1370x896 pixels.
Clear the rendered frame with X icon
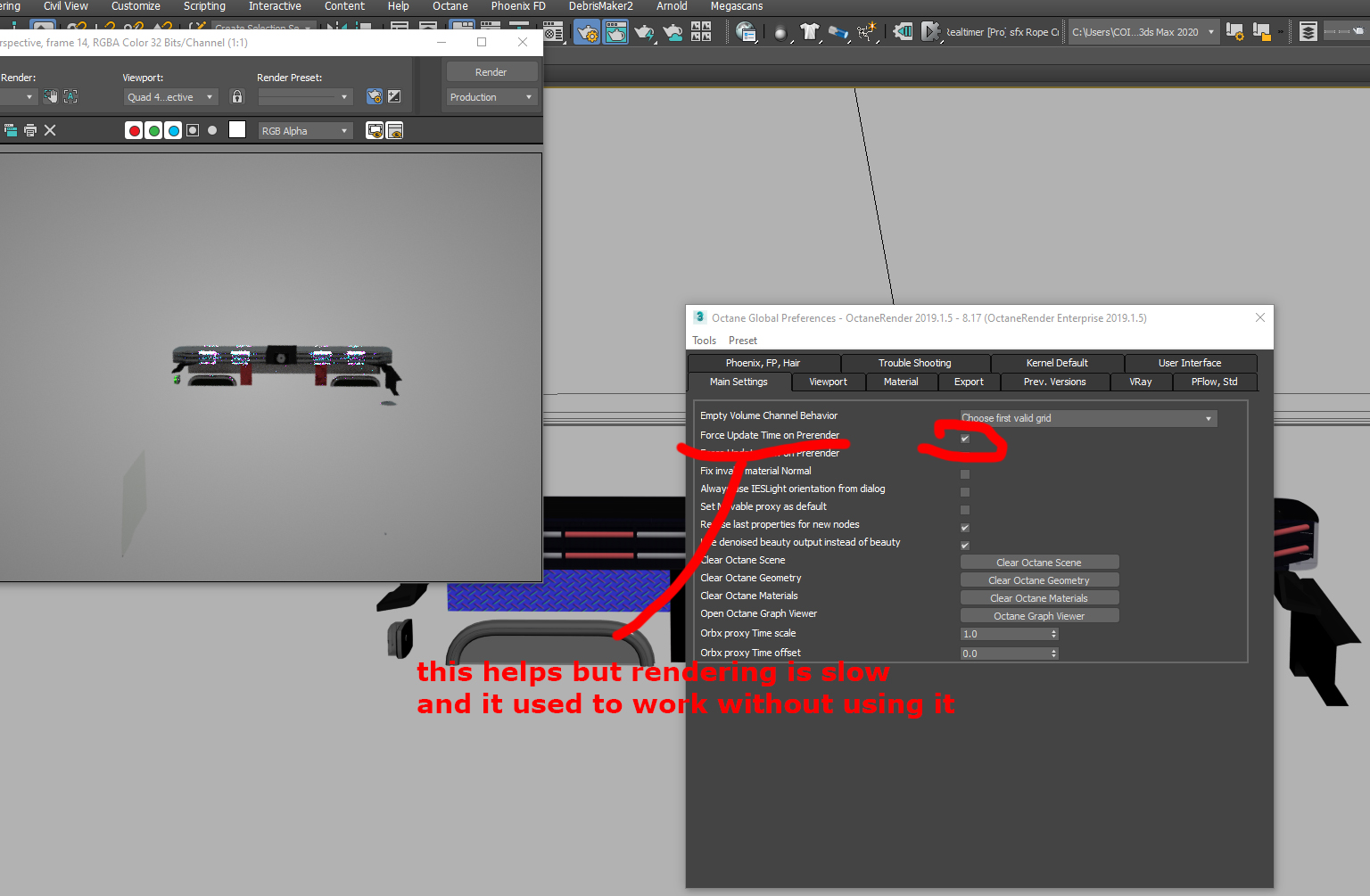50,130
